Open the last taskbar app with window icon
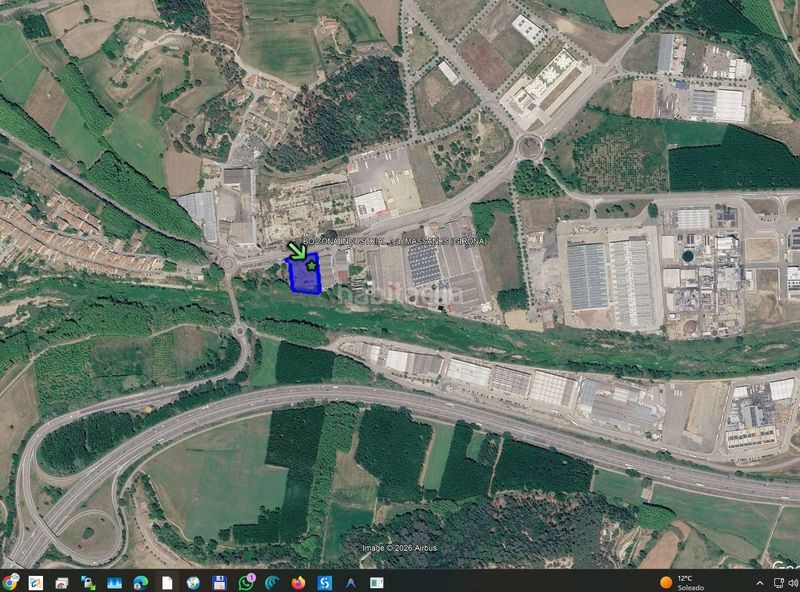The image size is (800, 592). click(x=377, y=582)
